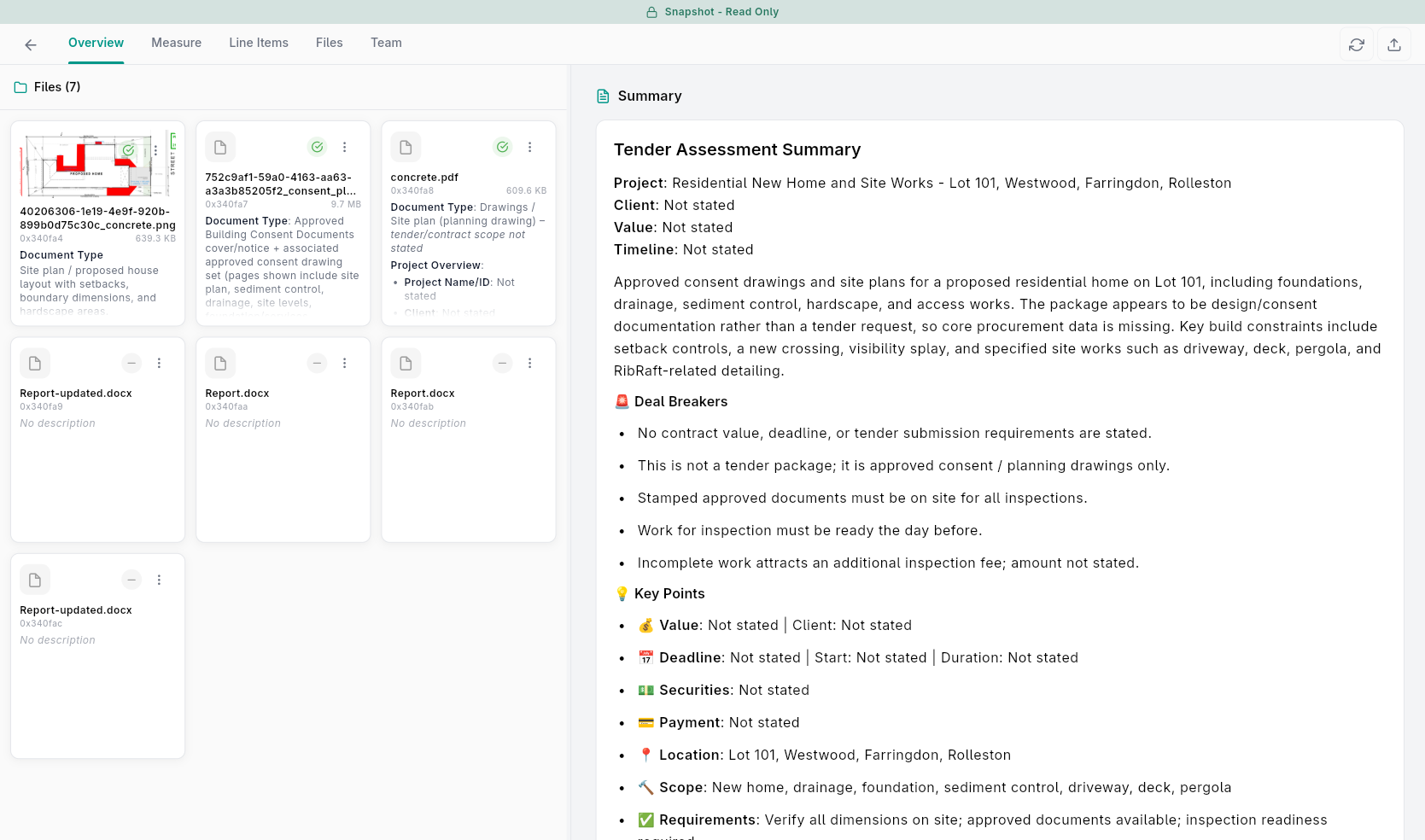Screen dimensions: 1425x840
Task: Click the export upload icon
Action: (x=1393, y=44)
